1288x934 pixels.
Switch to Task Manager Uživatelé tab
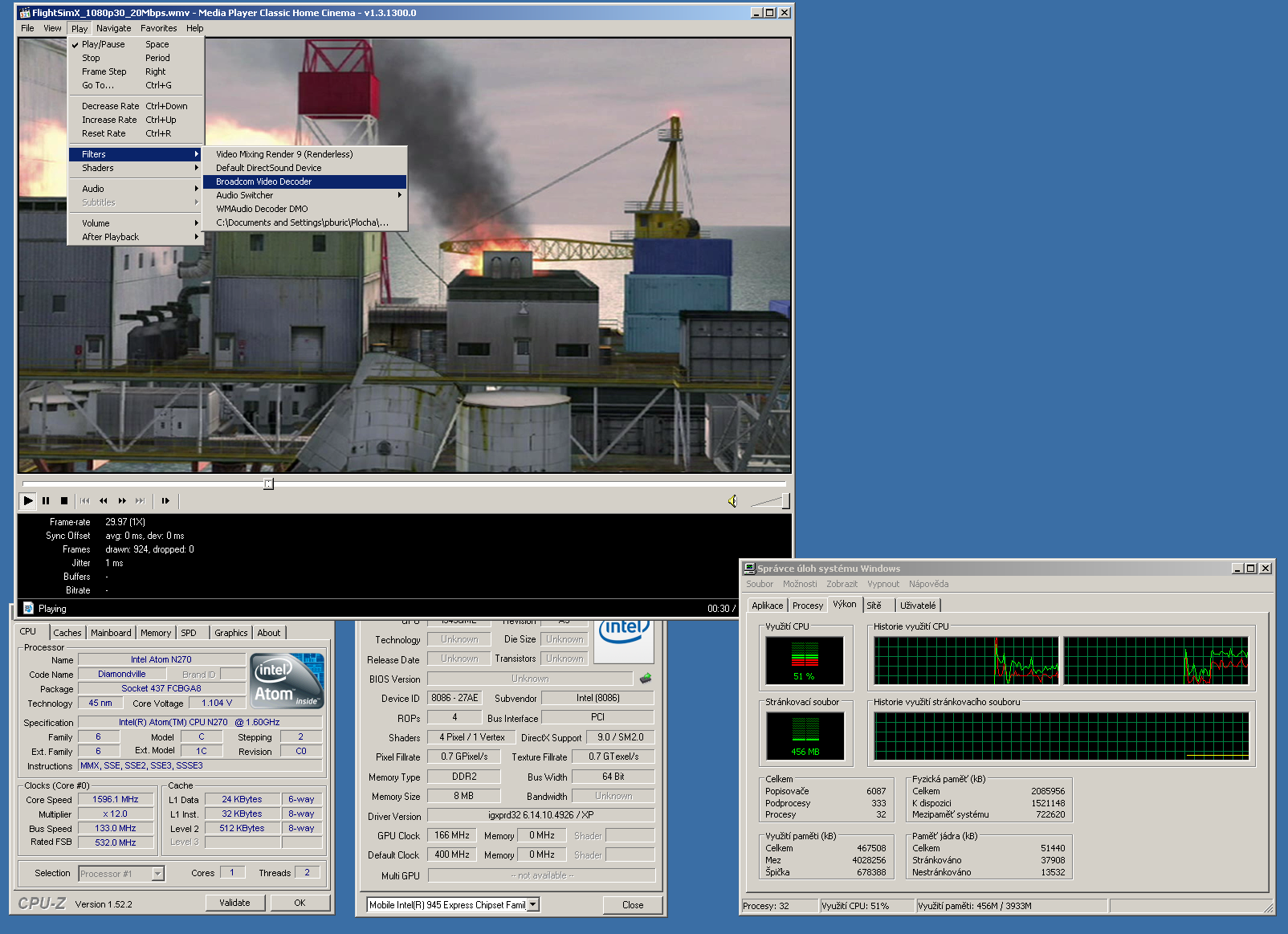918,606
